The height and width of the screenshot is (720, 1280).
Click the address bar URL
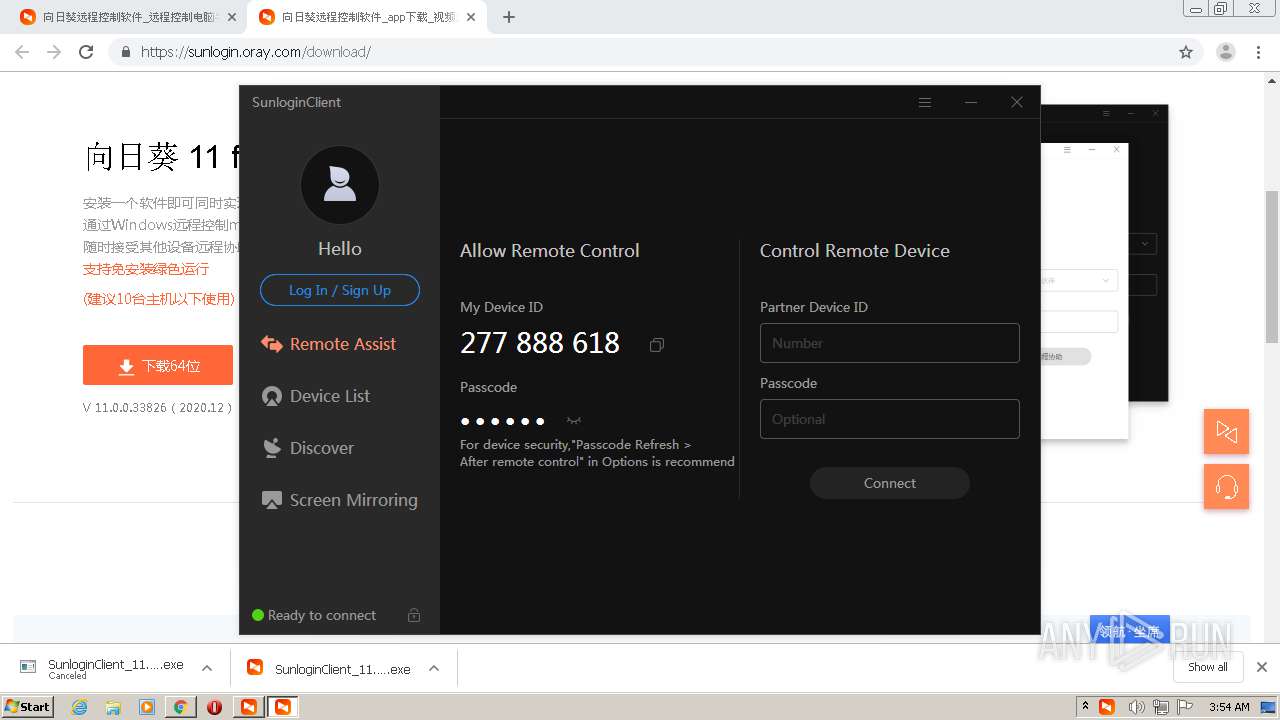tap(256, 52)
